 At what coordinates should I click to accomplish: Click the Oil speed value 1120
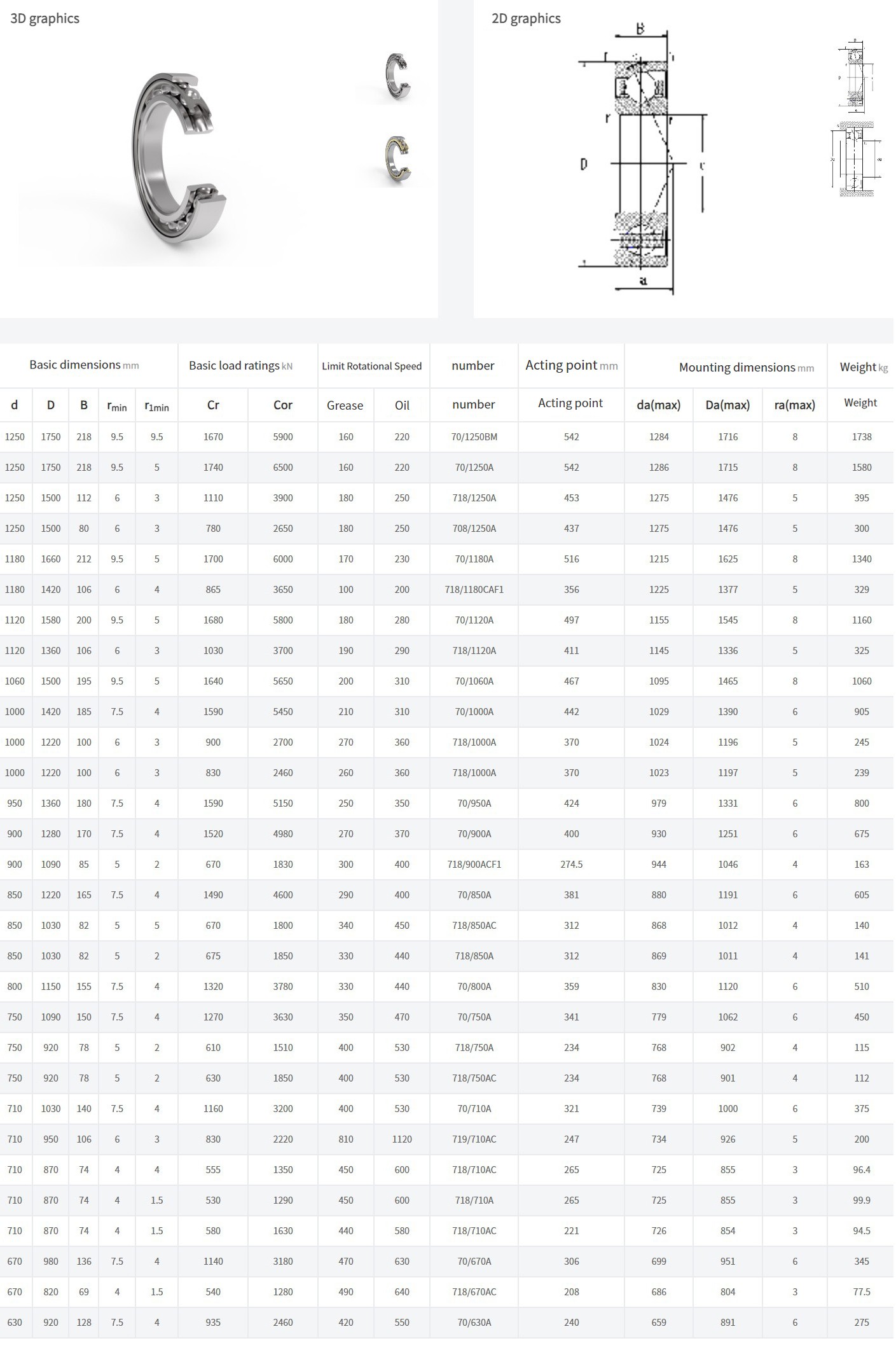(402, 1139)
